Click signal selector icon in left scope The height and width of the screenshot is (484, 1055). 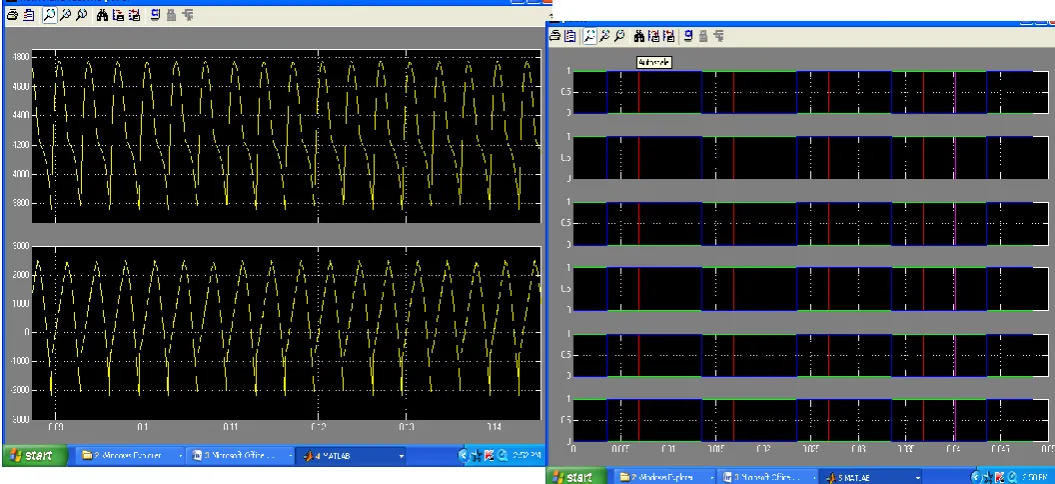click(x=188, y=15)
